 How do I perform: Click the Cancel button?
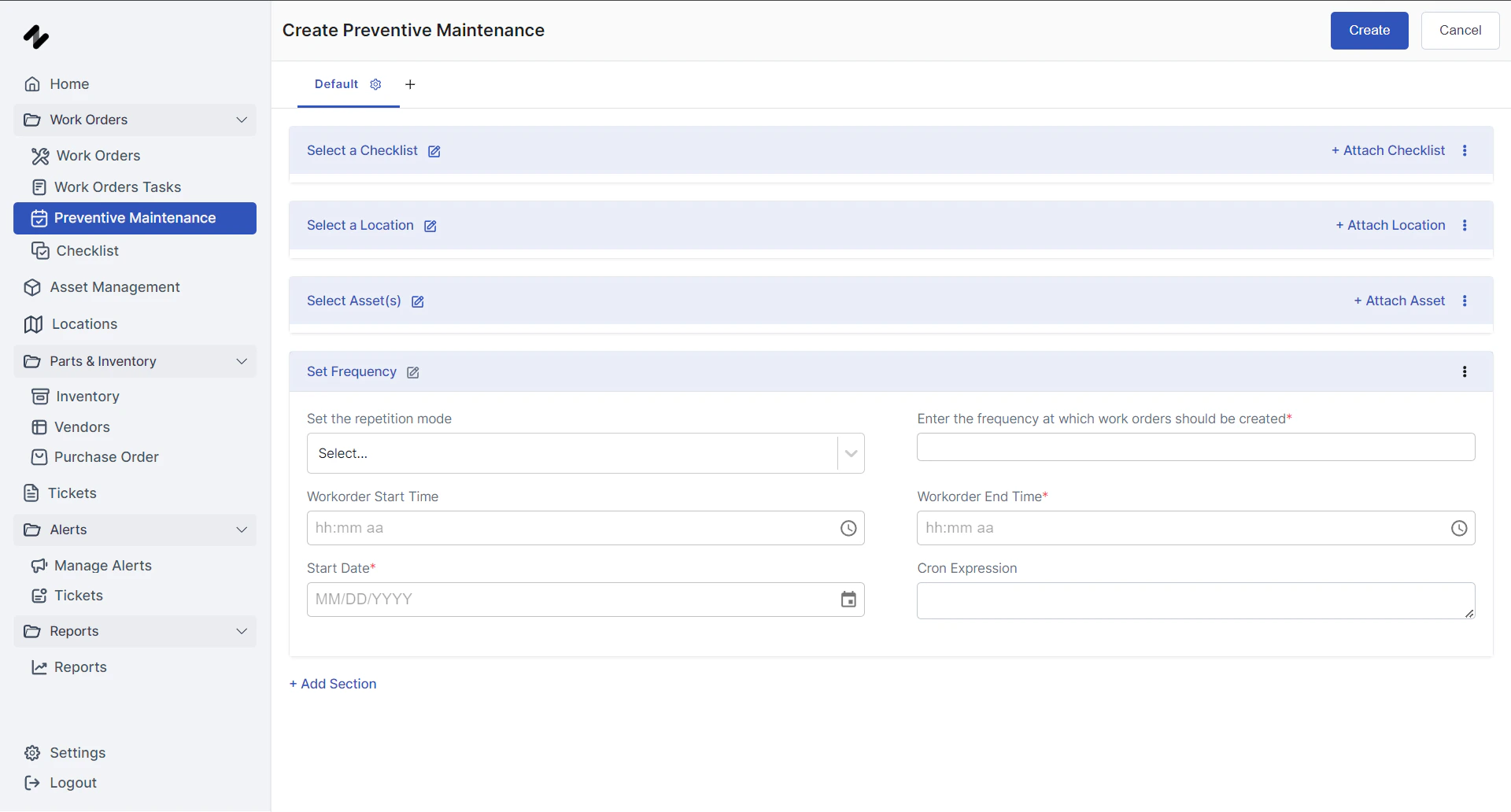[x=1460, y=31]
